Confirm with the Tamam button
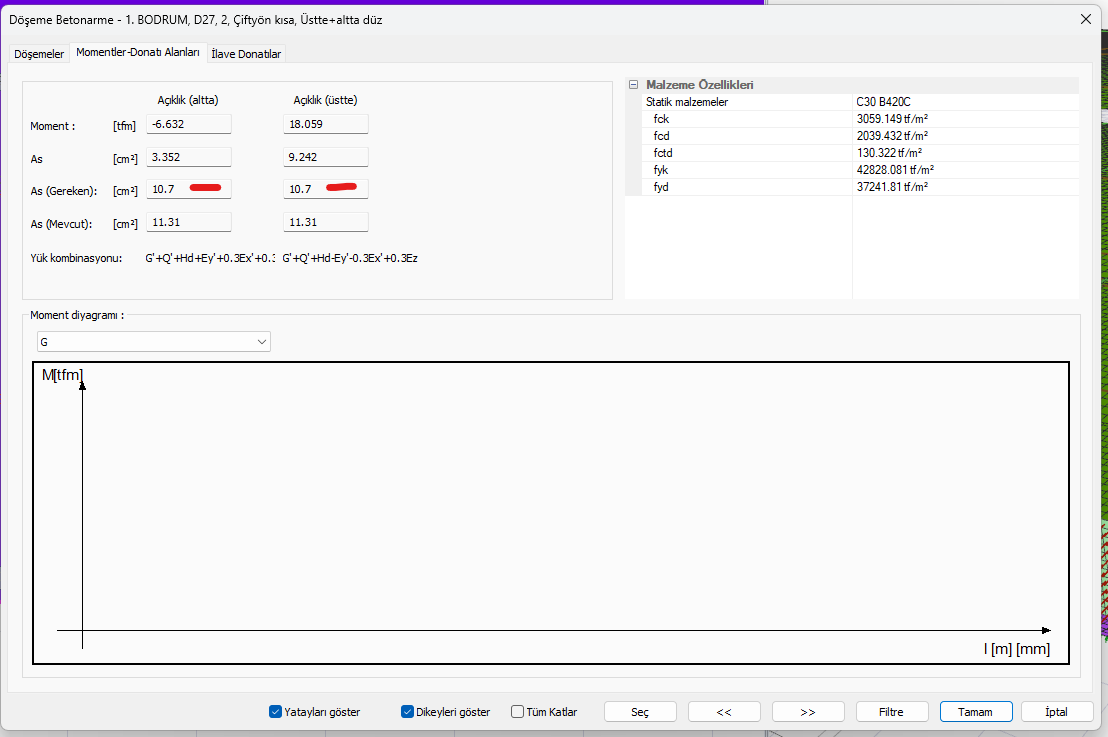This screenshot has width=1108, height=737. tap(976, 712)
